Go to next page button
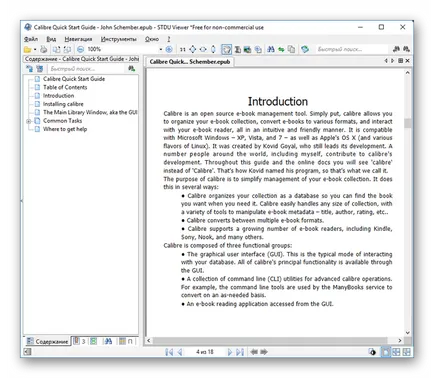 click(230, 352)
